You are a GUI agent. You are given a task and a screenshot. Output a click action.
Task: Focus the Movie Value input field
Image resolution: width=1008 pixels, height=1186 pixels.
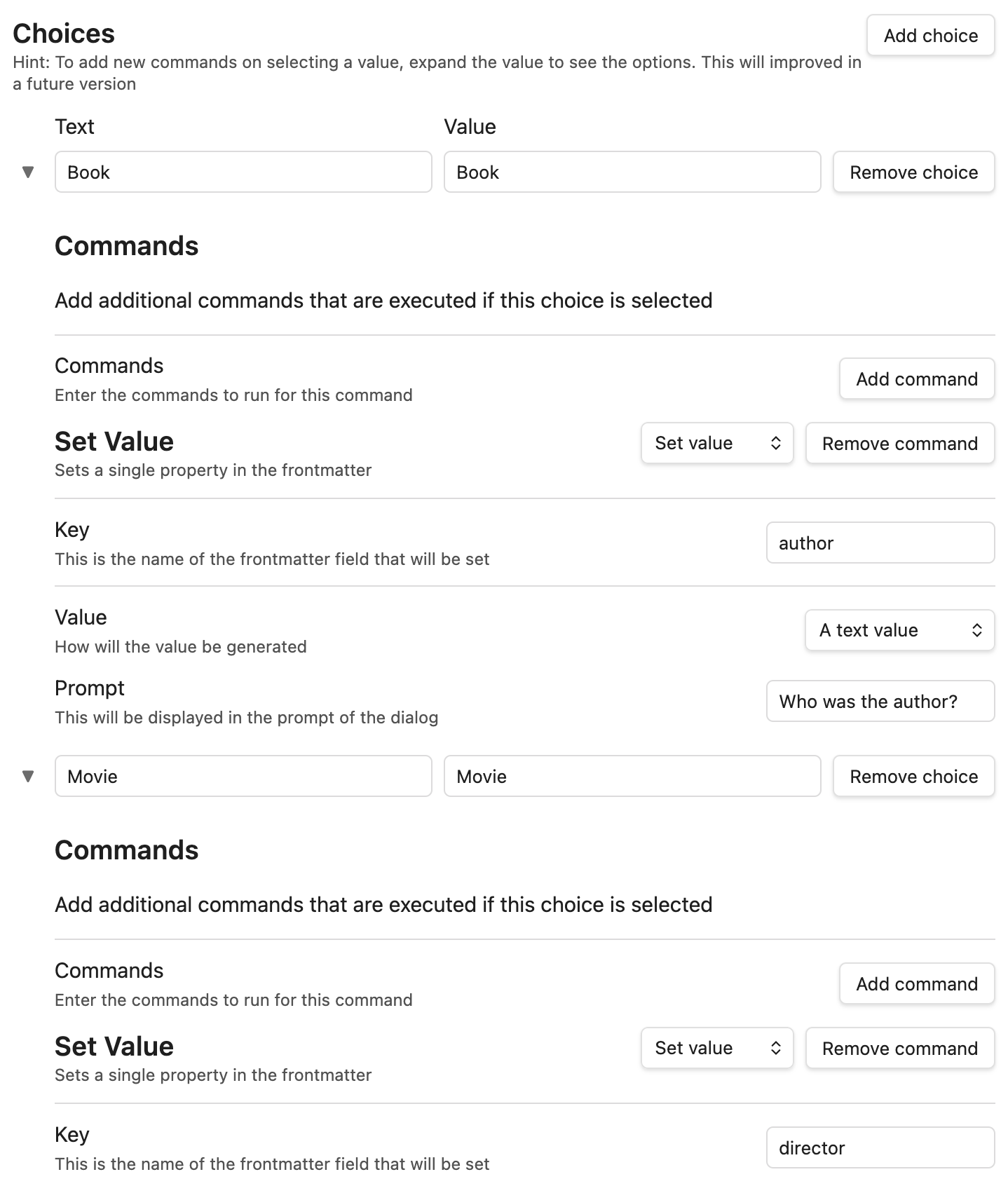tap(632, 776)
